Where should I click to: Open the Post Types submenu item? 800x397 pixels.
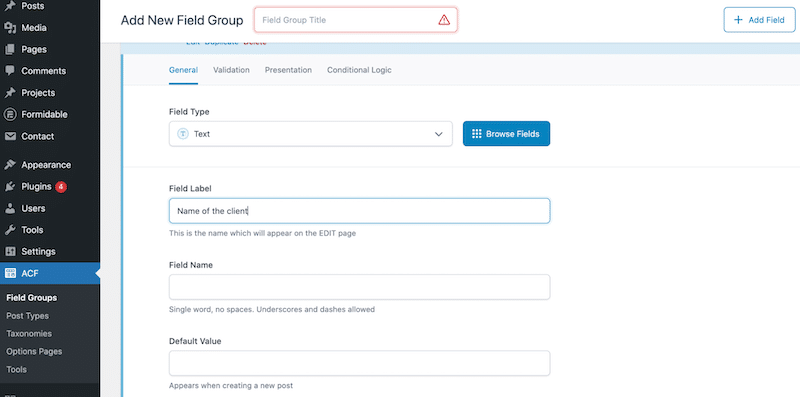click(x=28, y=316)
